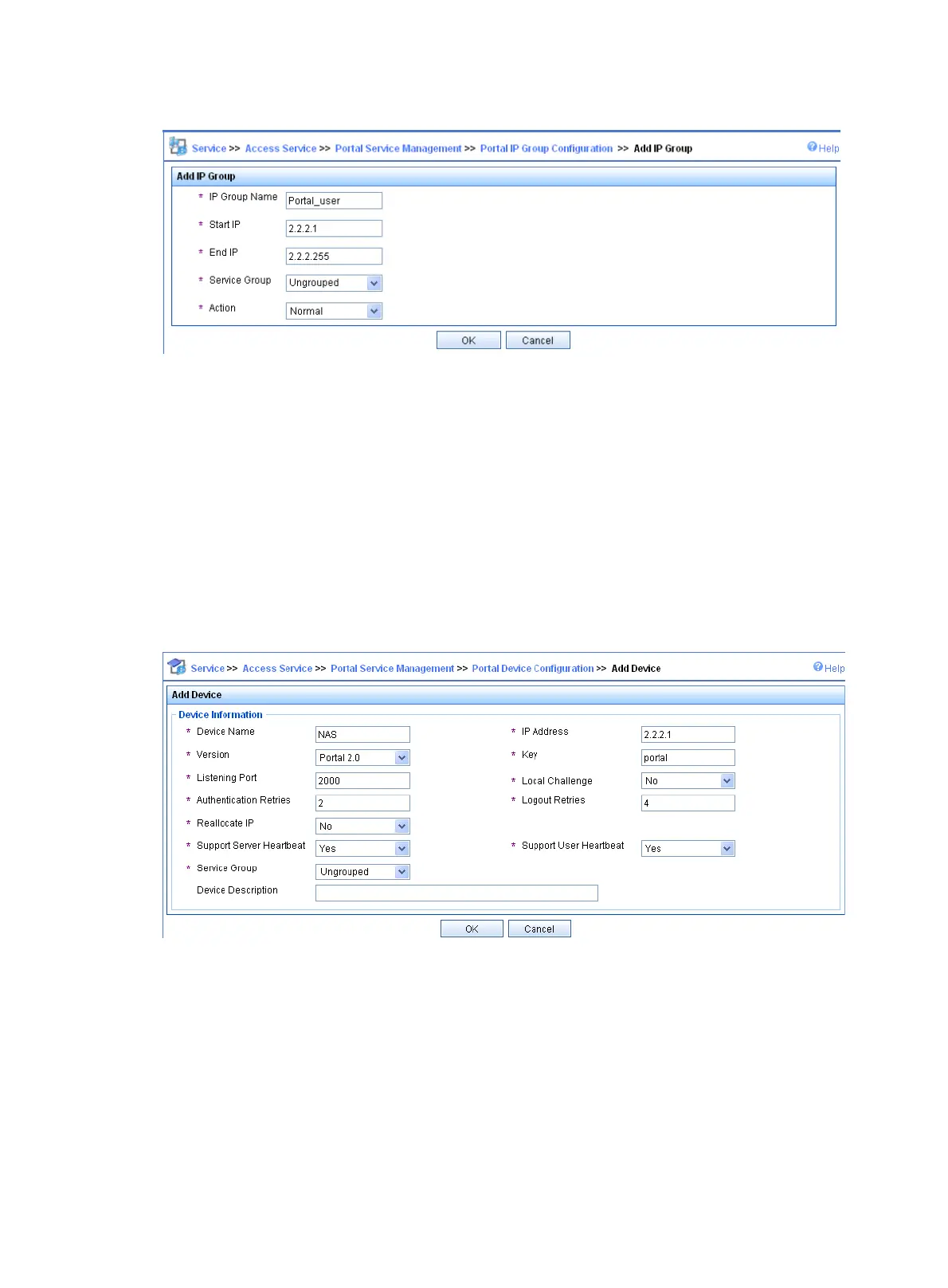This screenshot has width=948, height=1288.
Task: Click the Device Name field
Action: coord(362,735)
